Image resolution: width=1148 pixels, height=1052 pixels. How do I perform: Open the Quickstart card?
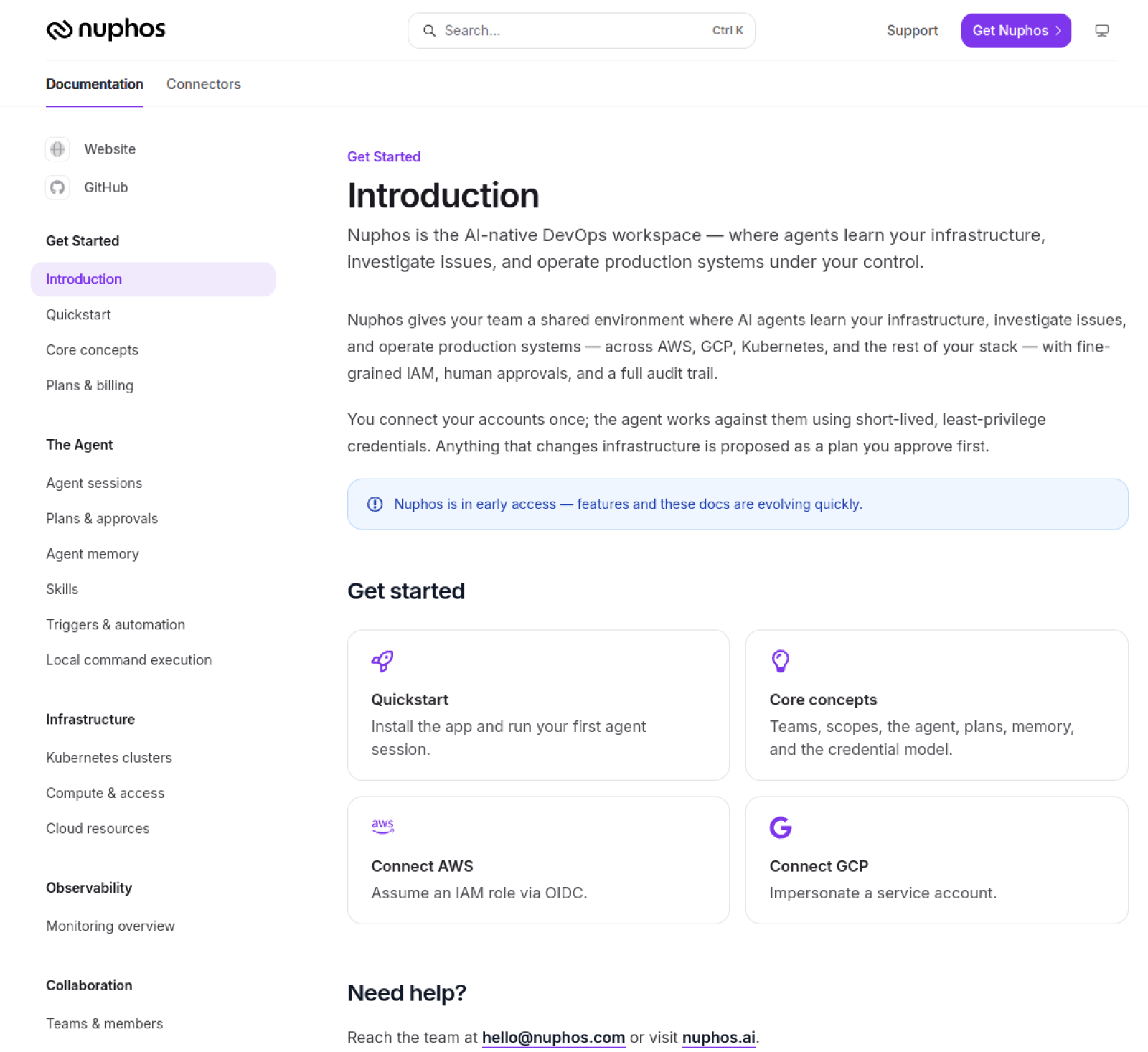[538, 705]
